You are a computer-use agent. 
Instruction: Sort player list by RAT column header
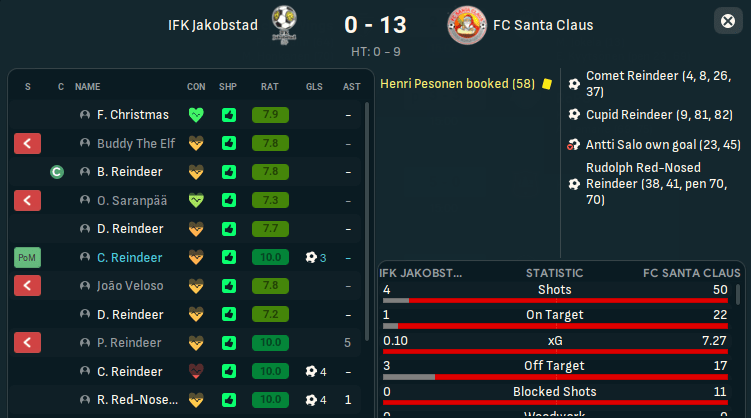(270, 87)
